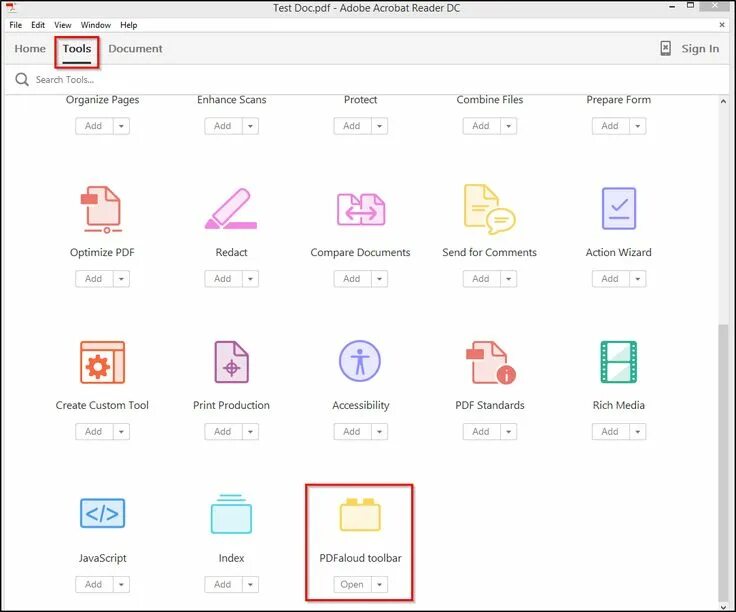Screen dimensions: 736x612
Task: Click the PDFaloud toolbar plugin icon
Action: click(360, 514)
